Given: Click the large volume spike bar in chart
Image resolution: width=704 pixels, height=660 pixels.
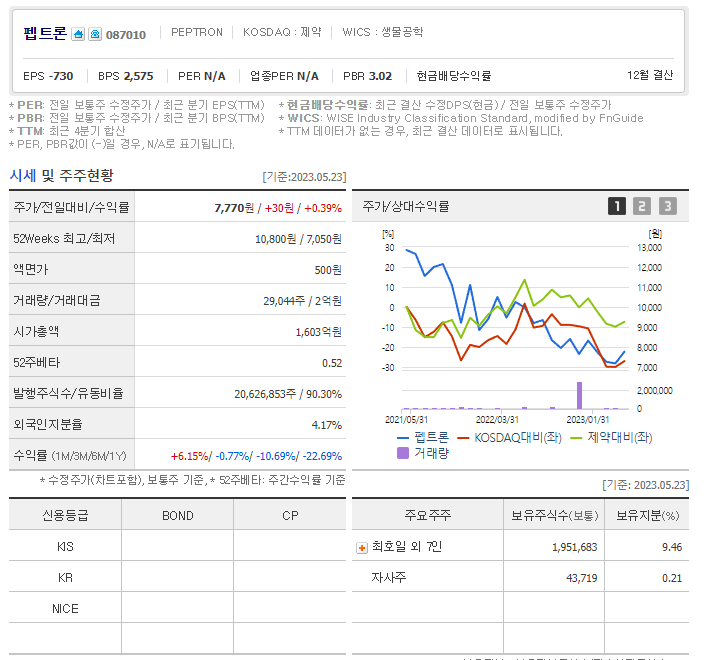Looking at the screenshot, I should click(x=580, y=396).
